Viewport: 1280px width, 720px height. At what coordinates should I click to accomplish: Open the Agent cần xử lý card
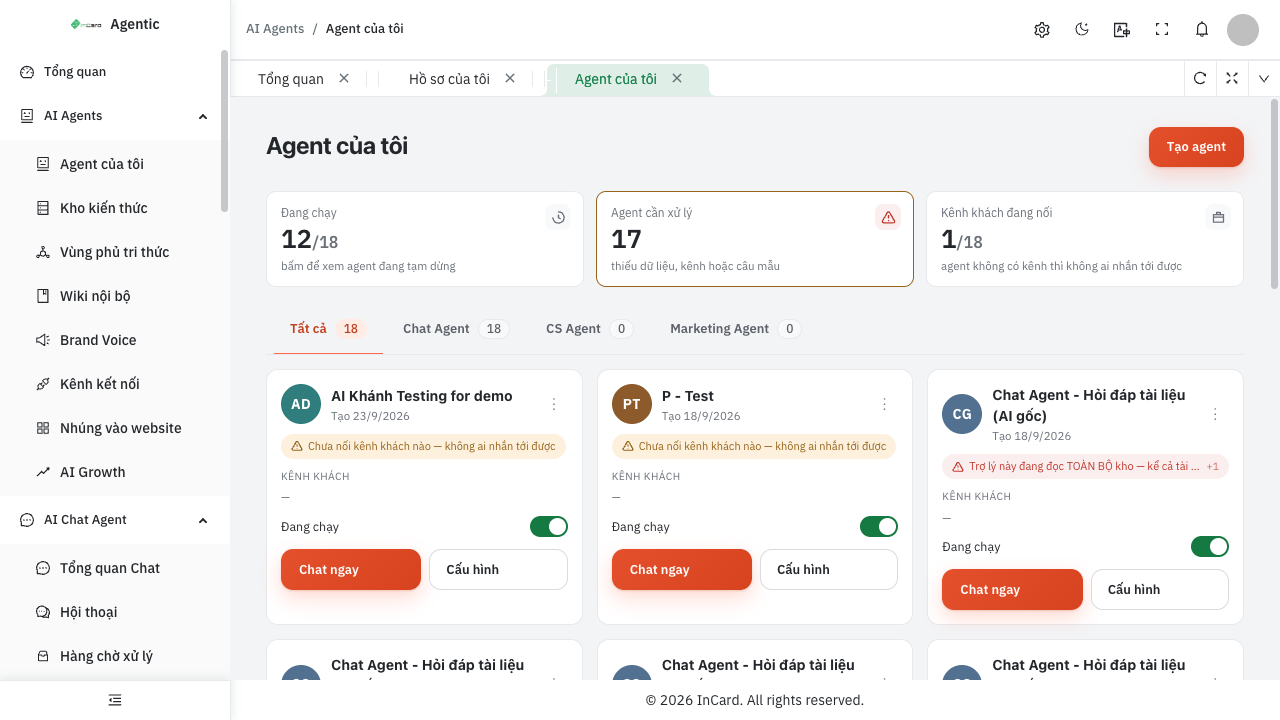pyautogui.click(x=755, y=239)
